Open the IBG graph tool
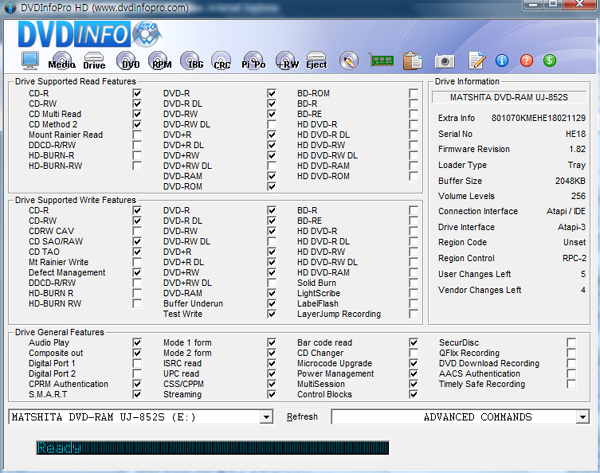This screenshot has width=600, height=473. (x=191, y=60)
